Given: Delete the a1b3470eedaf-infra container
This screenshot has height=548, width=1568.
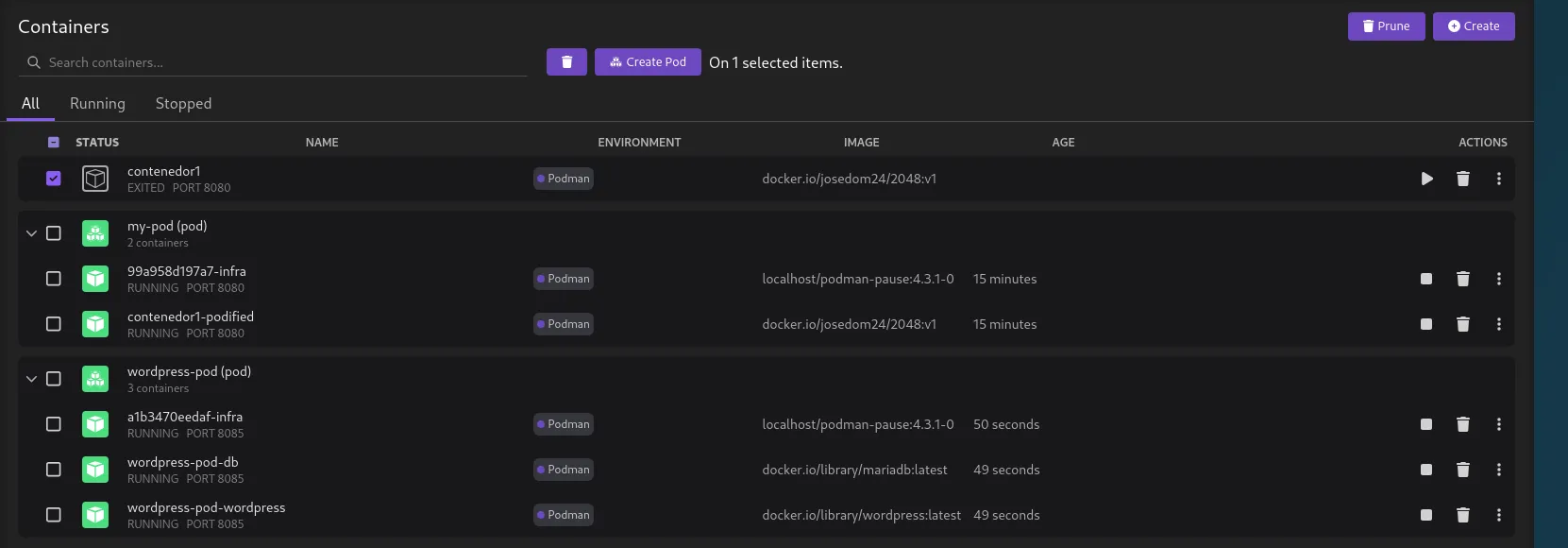Looking at the screenshot, I should coord(1462,424).
